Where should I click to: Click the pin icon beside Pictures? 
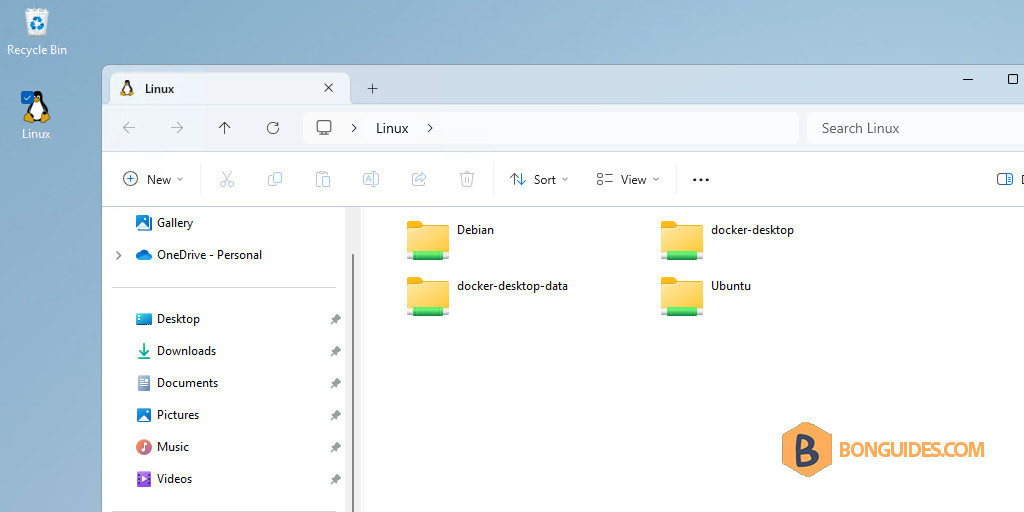coord(335,415)
